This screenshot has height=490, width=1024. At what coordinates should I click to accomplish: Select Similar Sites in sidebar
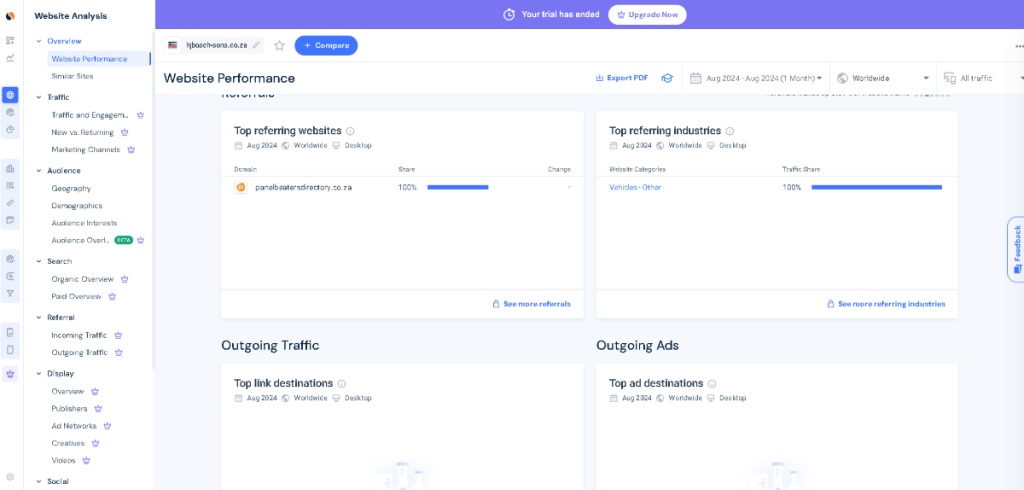point(72,76)
